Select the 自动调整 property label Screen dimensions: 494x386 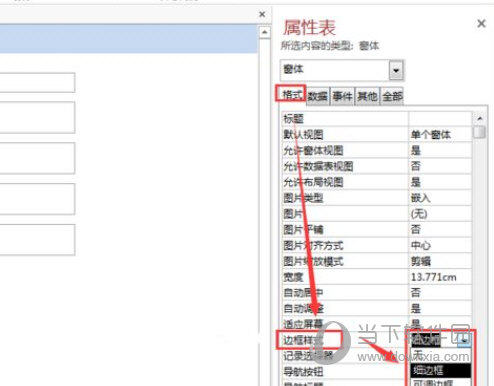click(303, 309)
